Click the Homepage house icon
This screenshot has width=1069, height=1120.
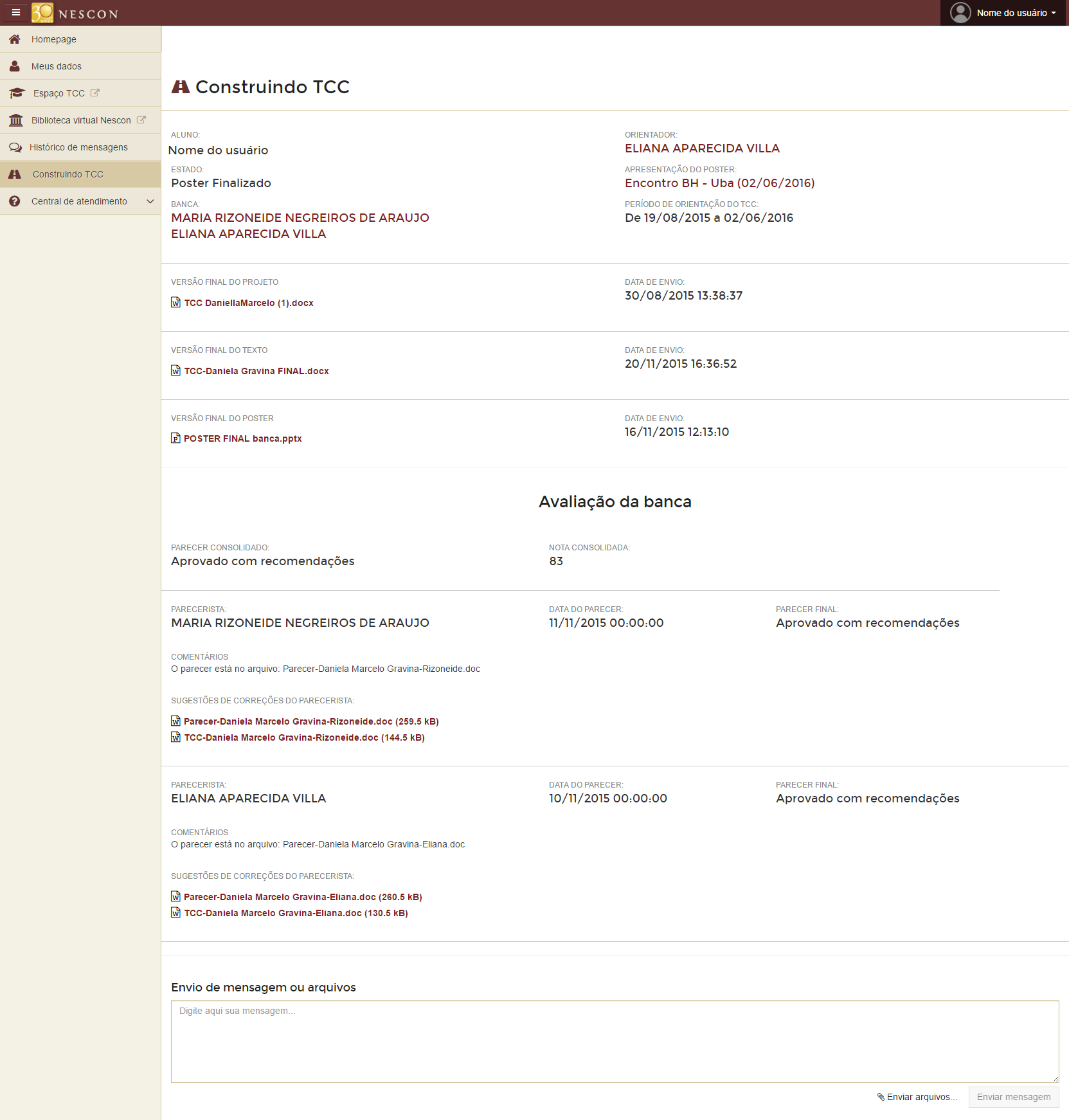(15, 39)
